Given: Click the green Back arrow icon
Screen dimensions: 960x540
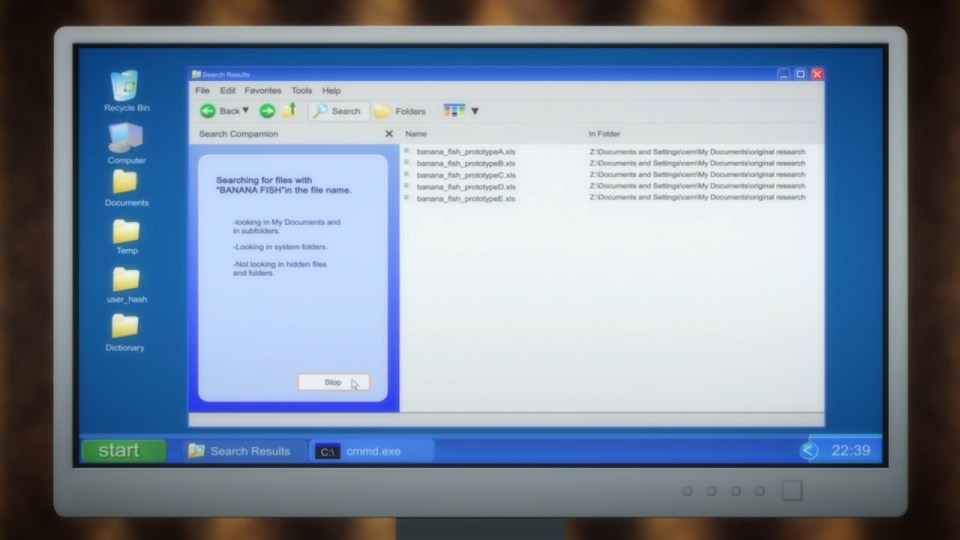Looking at the screenshot, I should (208, 111).
